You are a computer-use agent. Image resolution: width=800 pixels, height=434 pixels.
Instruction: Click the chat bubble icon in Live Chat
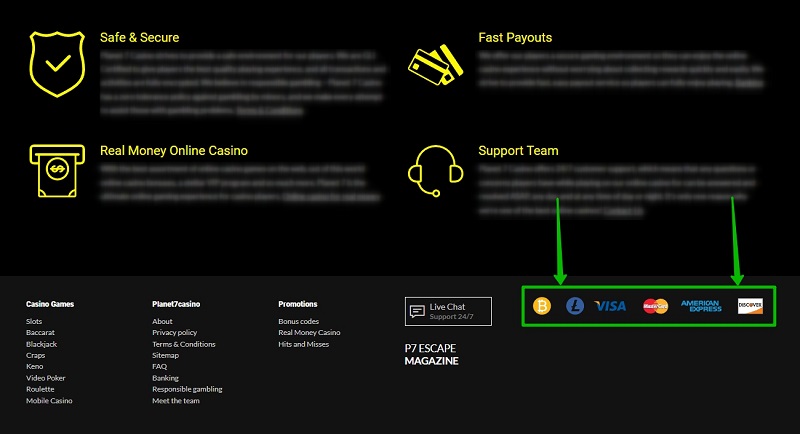pyautogui.click(x=417, y=311)
